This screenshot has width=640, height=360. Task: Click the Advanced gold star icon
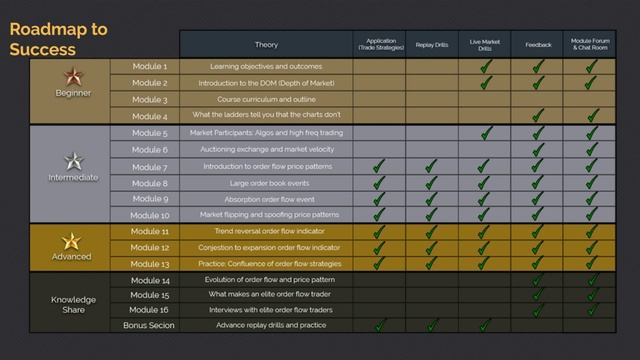click(x=71, y=241)
